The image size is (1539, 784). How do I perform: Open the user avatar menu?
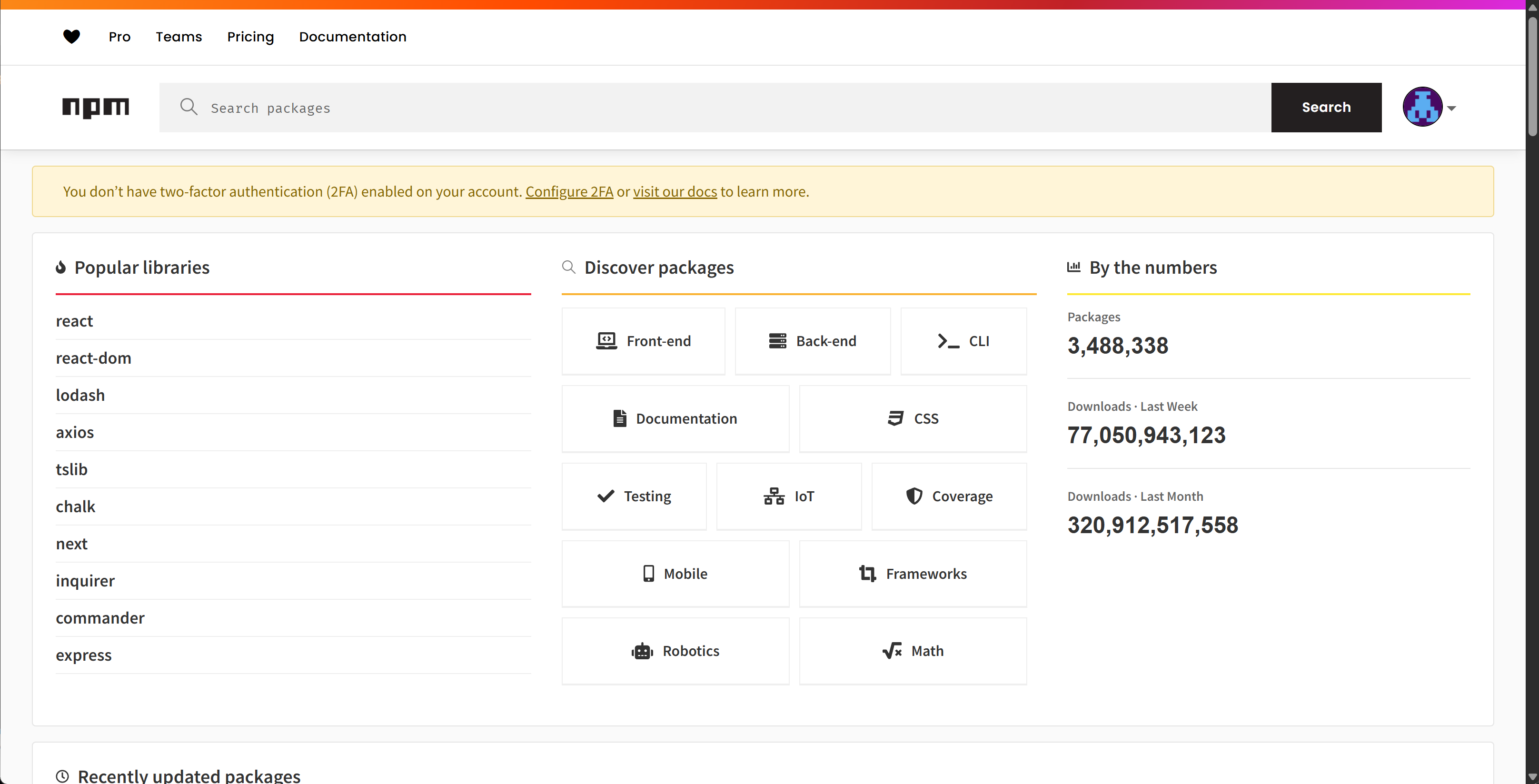[1422, 108]
